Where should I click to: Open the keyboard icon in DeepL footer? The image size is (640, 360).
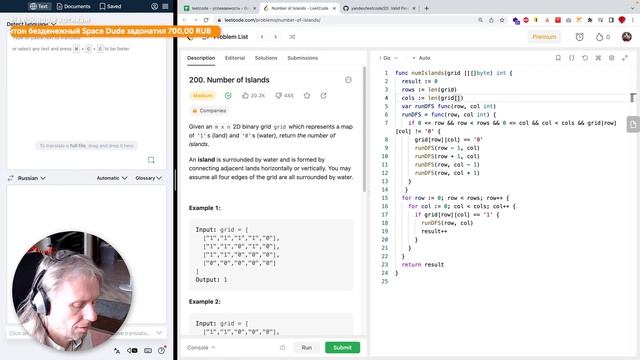148,351
